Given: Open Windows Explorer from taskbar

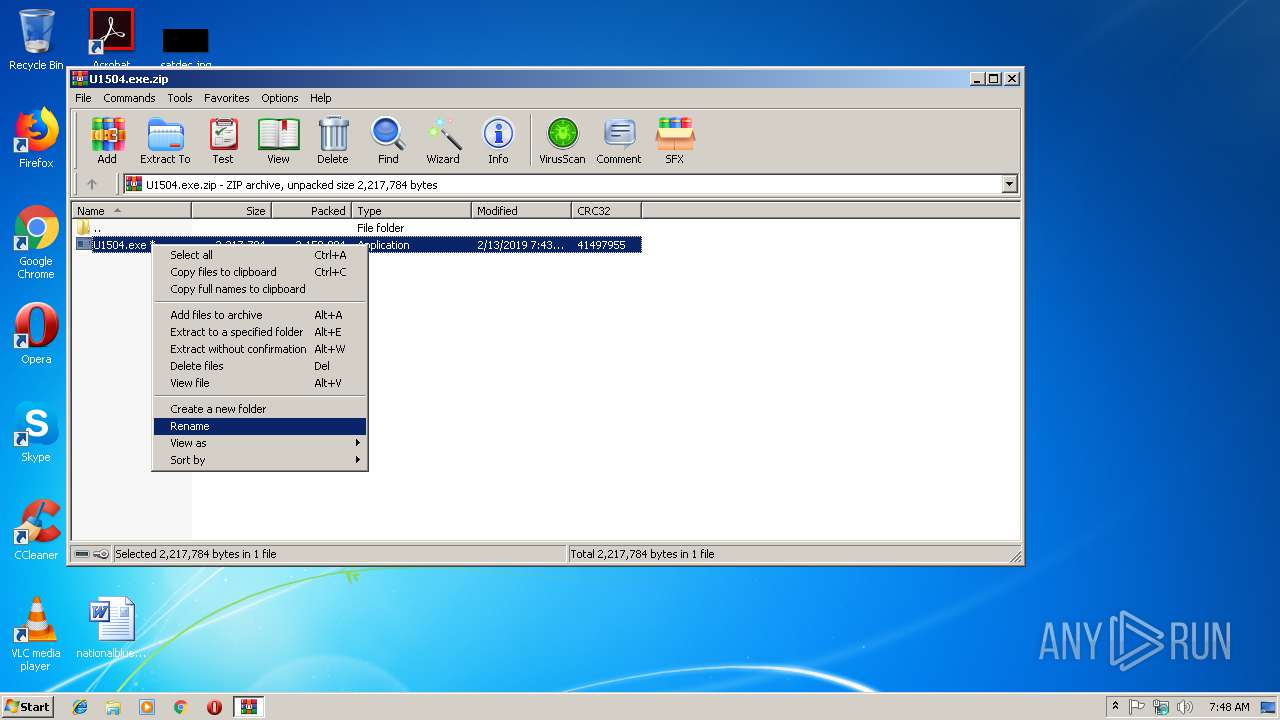Looking at the screenshot, I should [113, 707].
